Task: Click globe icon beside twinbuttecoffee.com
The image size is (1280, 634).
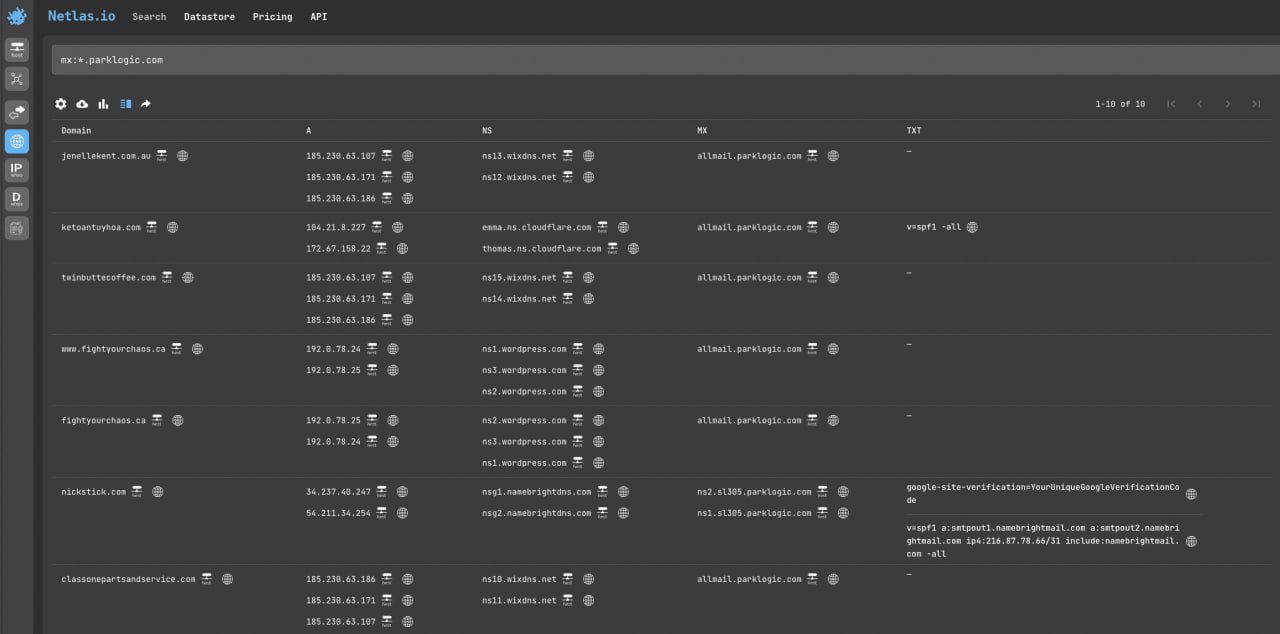Action: pyautogui.click(x=187, y=278)
